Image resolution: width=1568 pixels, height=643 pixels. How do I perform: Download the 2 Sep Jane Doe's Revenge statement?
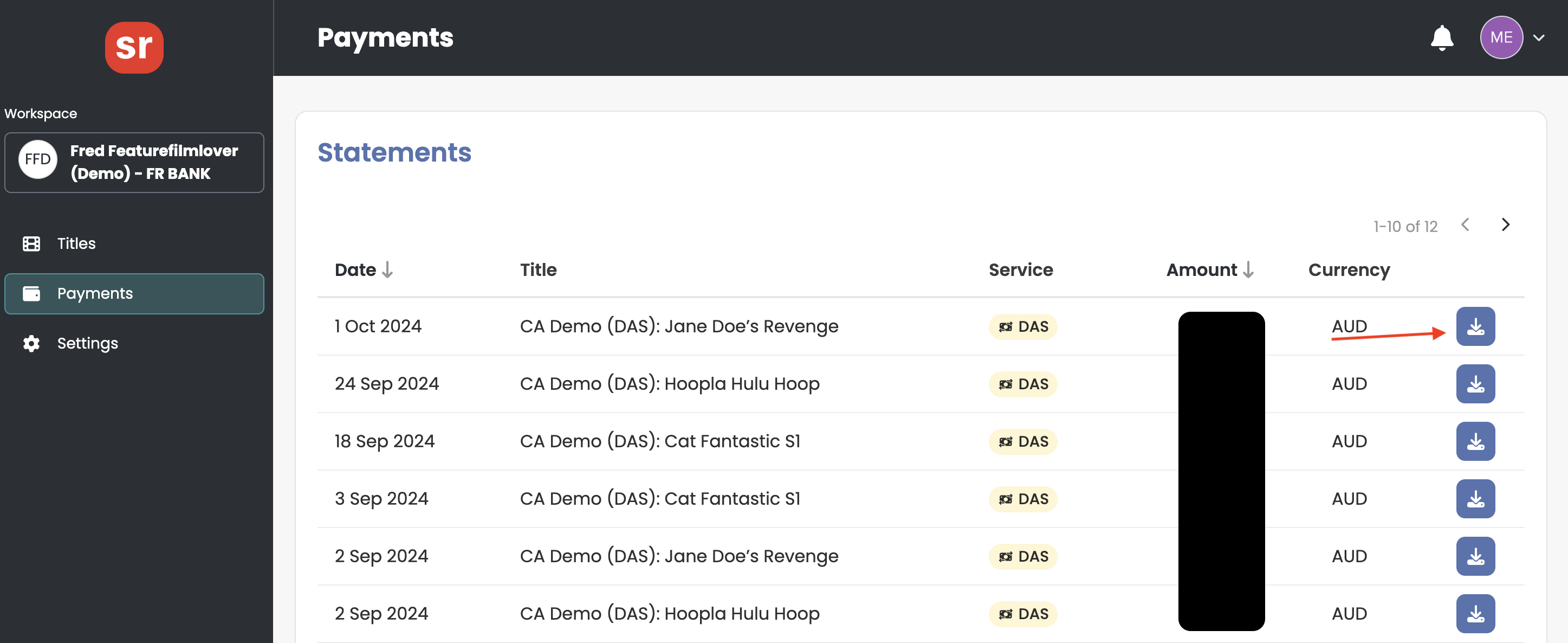tap(1475, 556)
